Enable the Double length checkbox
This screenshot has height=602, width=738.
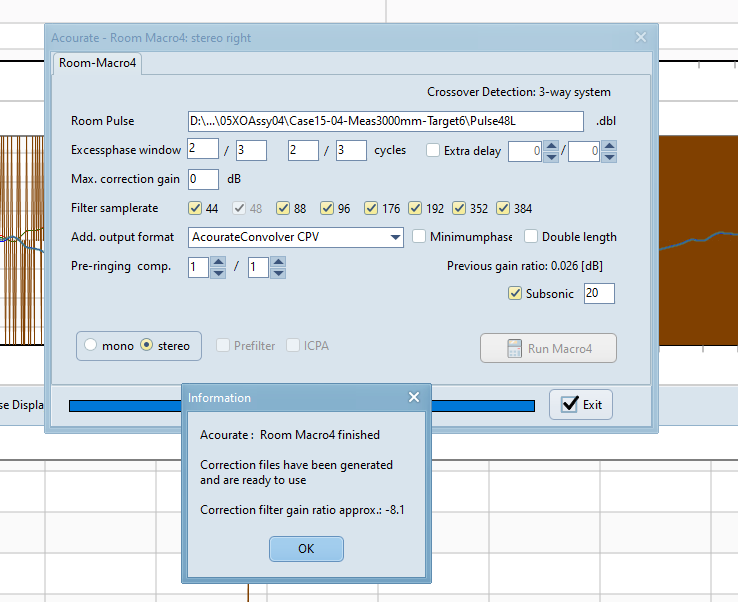point(531,236)
